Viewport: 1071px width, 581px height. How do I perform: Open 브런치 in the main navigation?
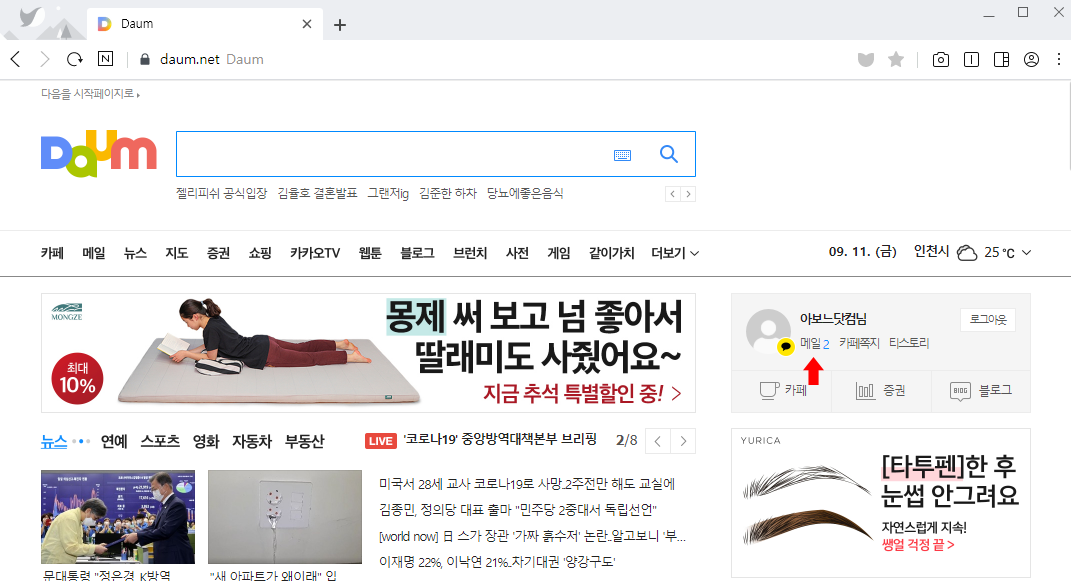(x=470, y=253)
